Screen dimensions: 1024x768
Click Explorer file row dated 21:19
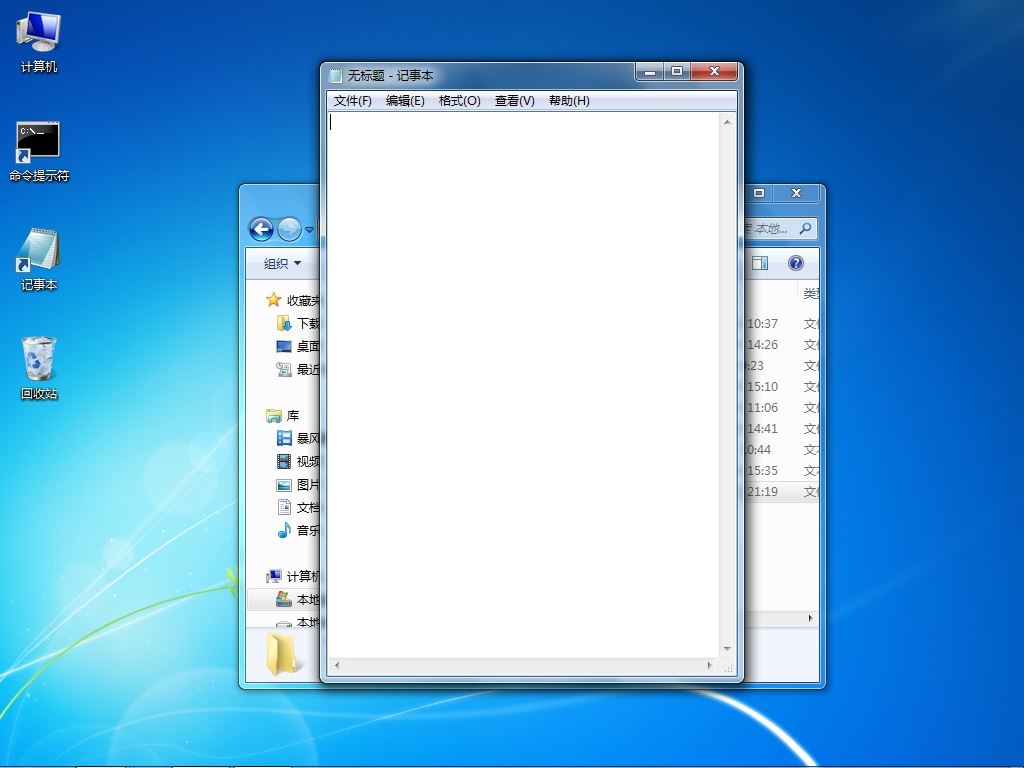(782, 491)
